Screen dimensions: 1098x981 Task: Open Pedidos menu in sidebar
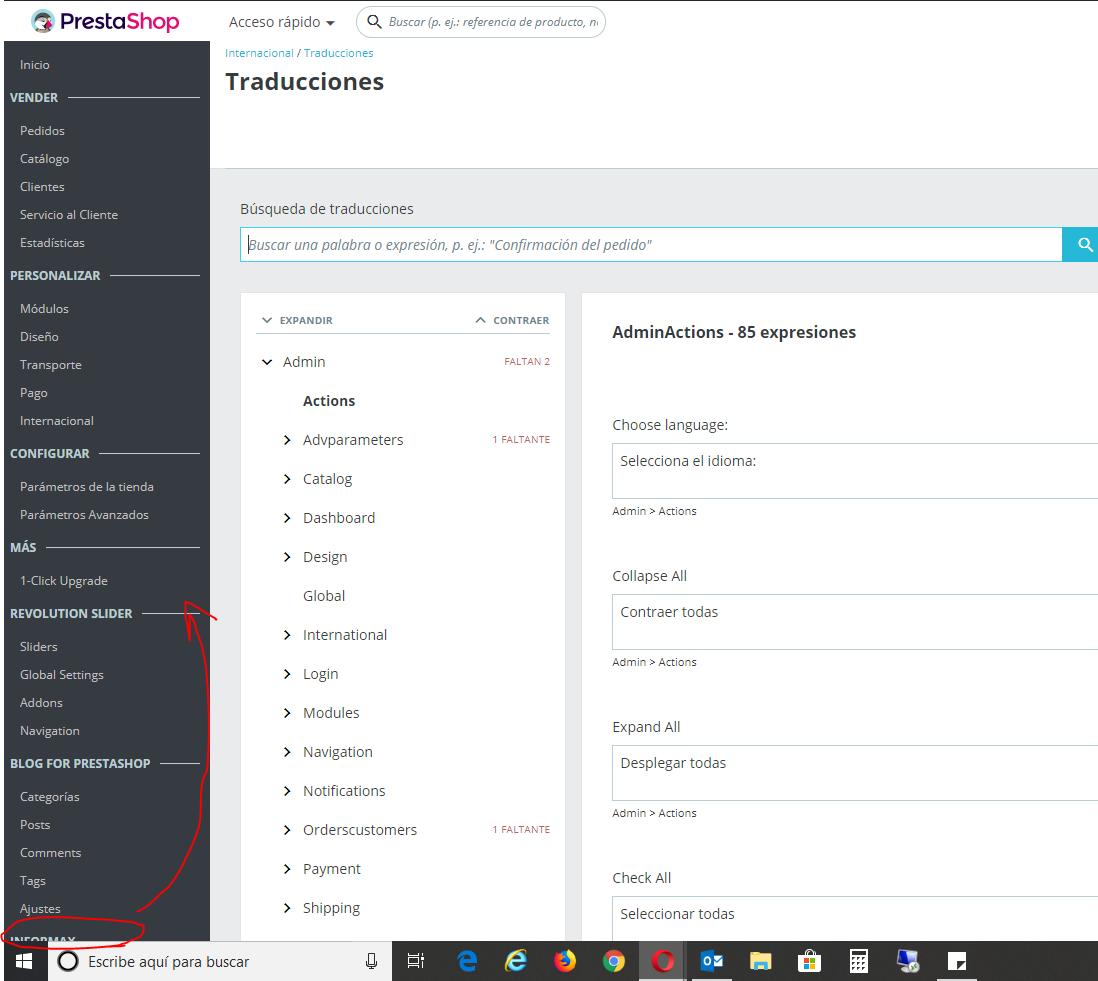click(42, 131)
